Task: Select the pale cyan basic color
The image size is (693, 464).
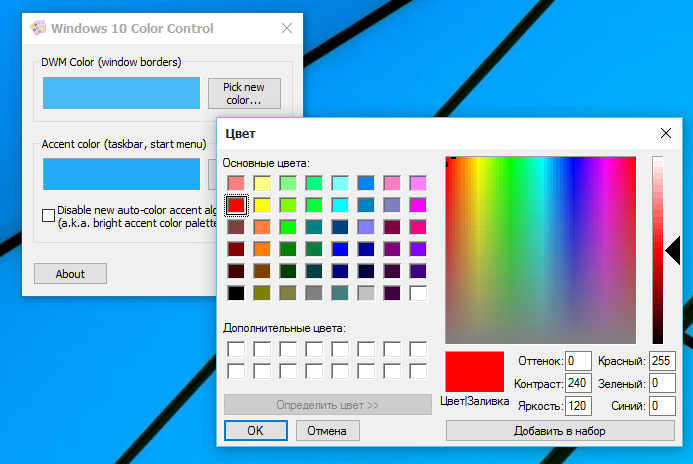Action: point(340,183)
